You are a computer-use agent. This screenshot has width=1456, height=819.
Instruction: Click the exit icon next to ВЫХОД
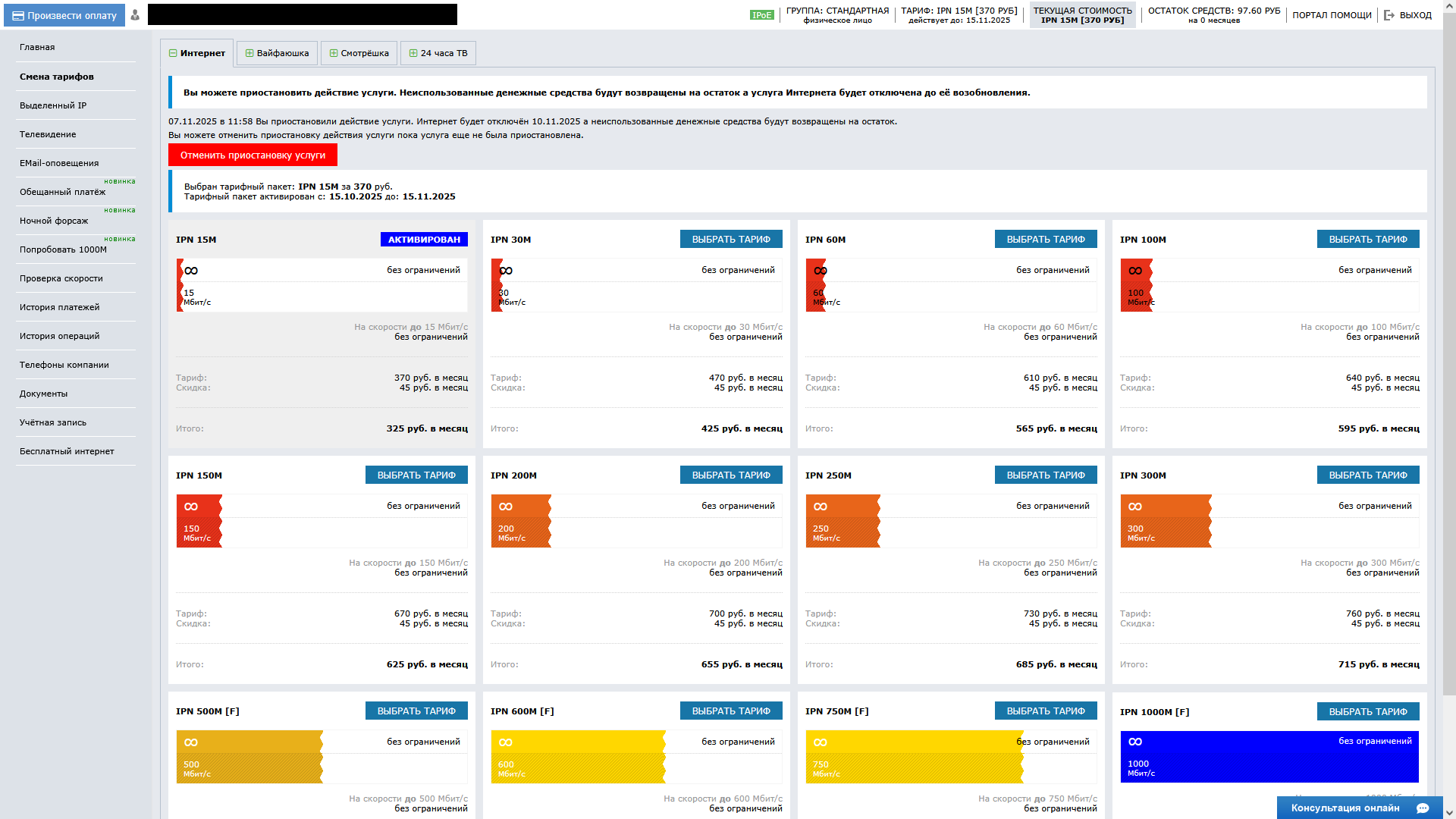1389,15
